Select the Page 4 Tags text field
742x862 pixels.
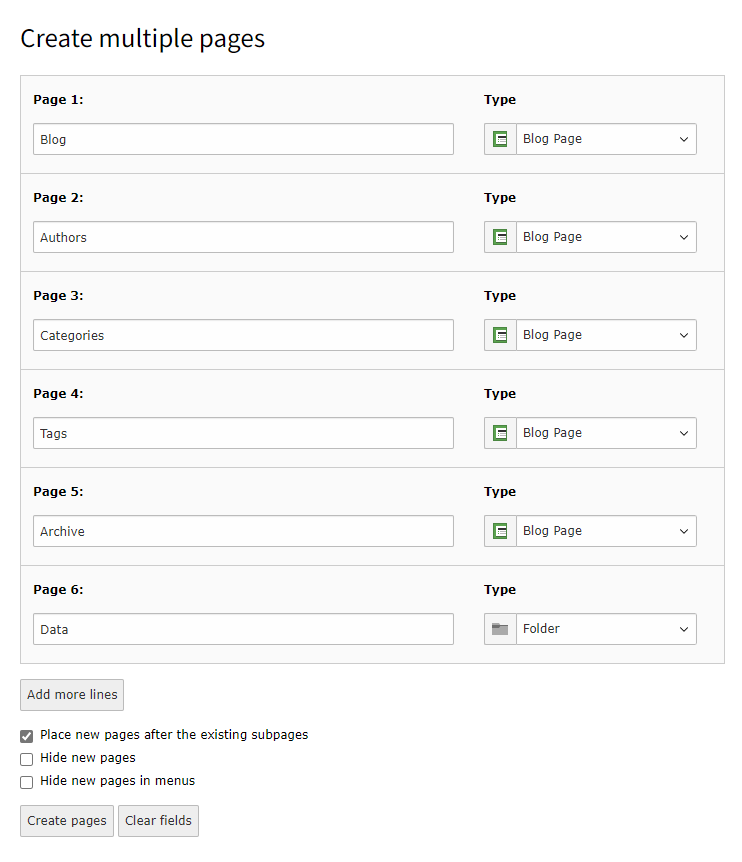coord(243,433)
